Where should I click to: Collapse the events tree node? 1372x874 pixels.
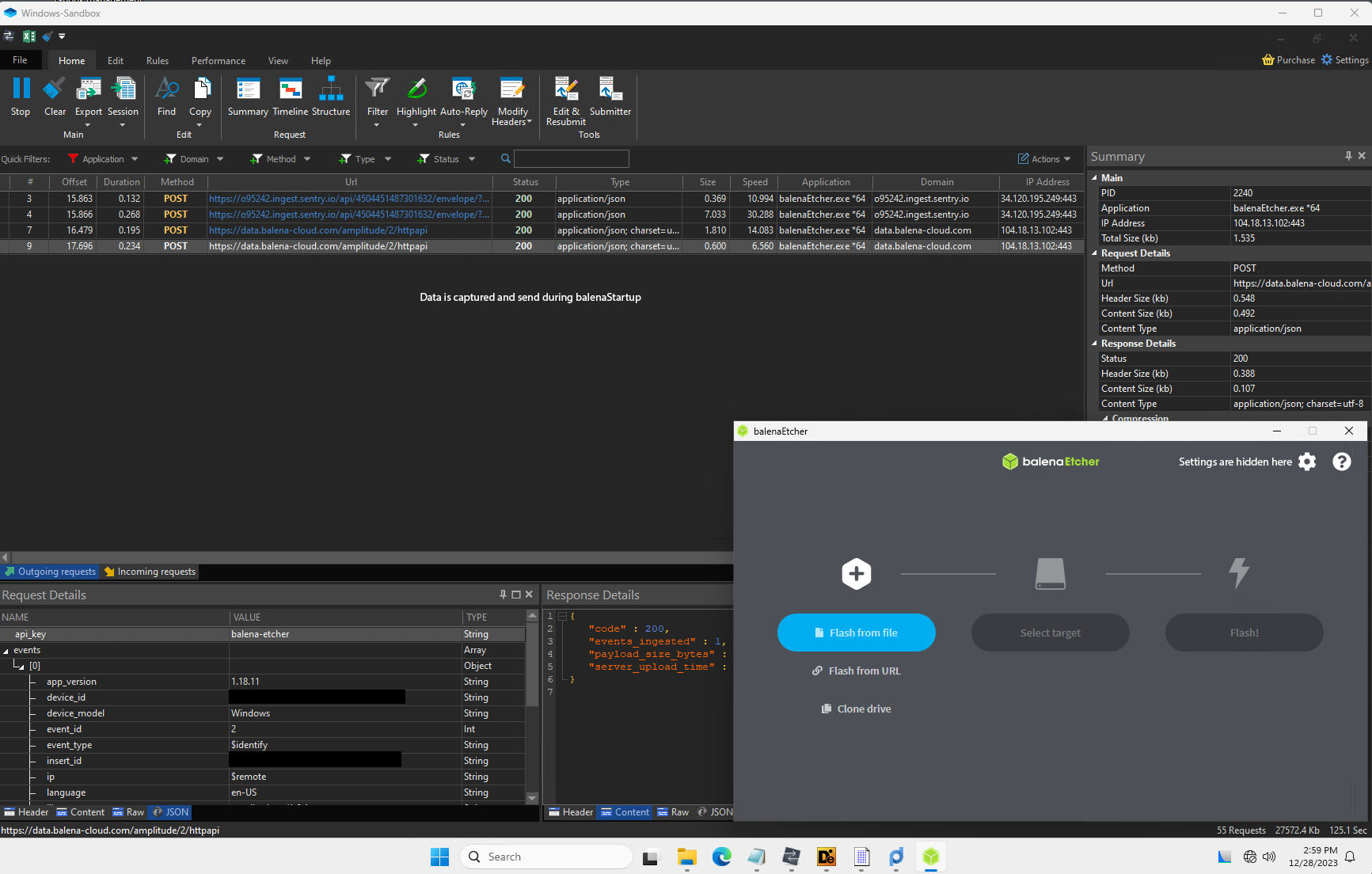(6, 651)
